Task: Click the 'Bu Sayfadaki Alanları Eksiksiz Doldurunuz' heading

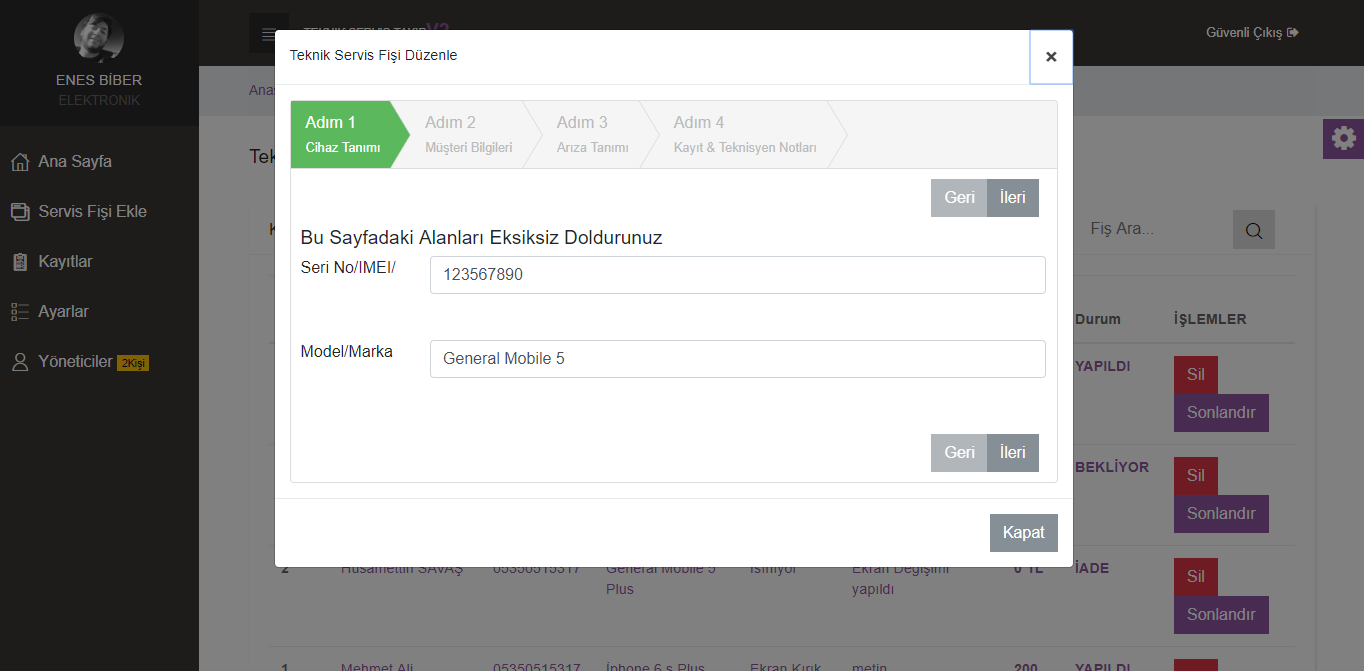Action: click(x=481, y=238)
